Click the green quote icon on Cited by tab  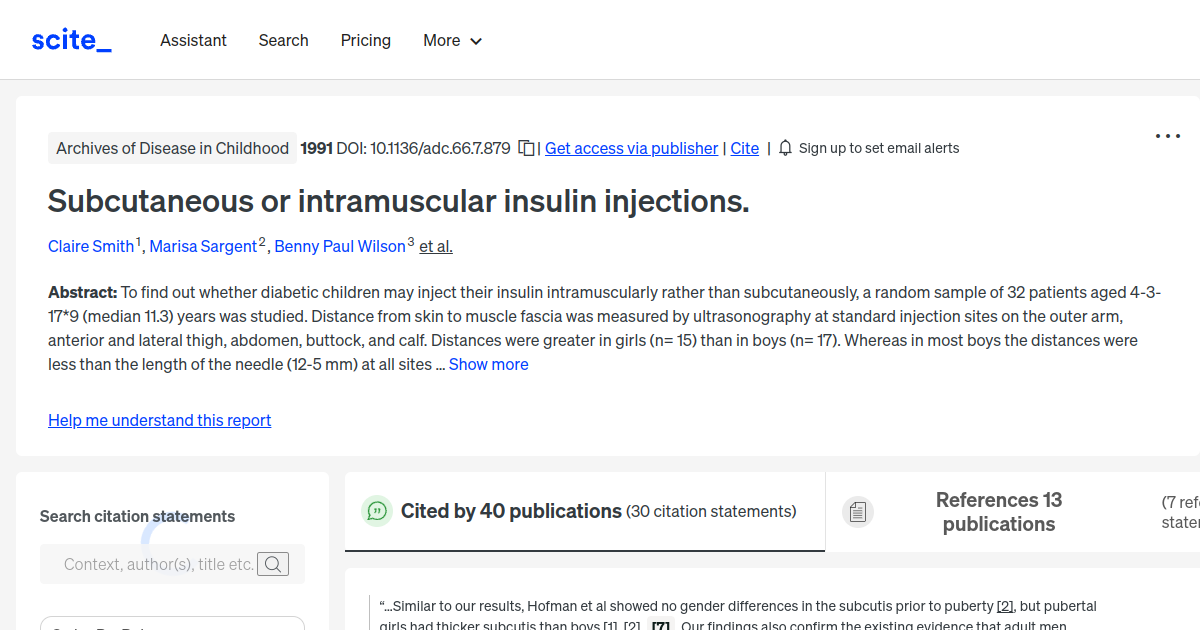(x=376, y=511)
